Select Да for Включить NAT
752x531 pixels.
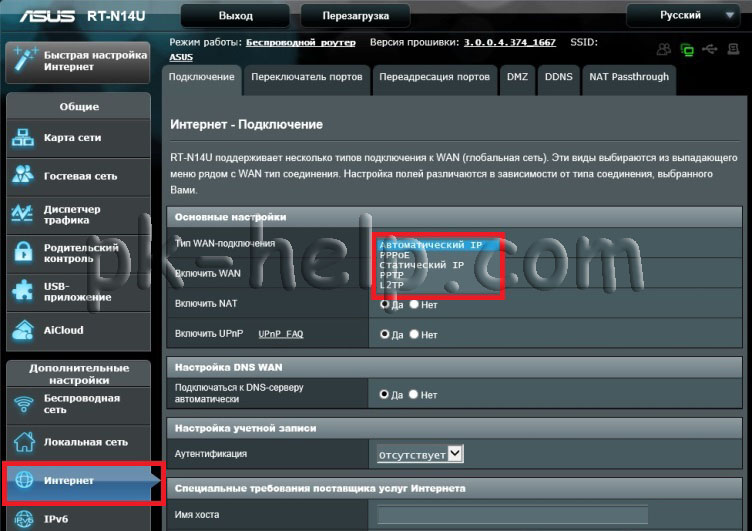384,304
